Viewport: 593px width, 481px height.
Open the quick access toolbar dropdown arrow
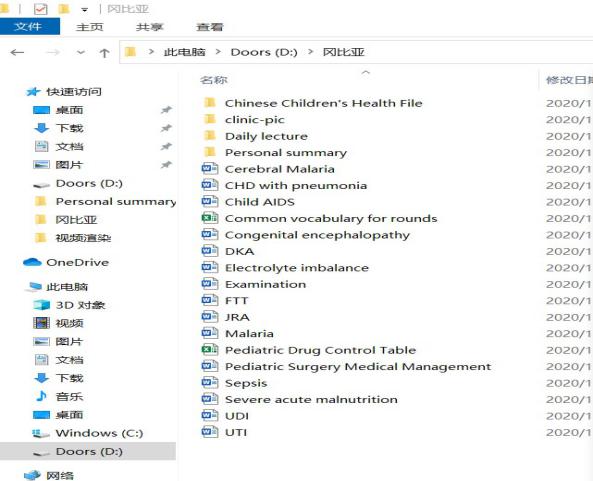click(85, 9)
